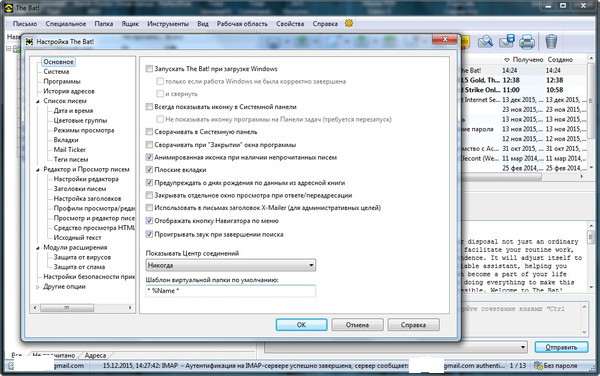Enable Запускать The Bat! при загрузке Windows
Viewport: 600px width, 376px height.
point(149,69)
